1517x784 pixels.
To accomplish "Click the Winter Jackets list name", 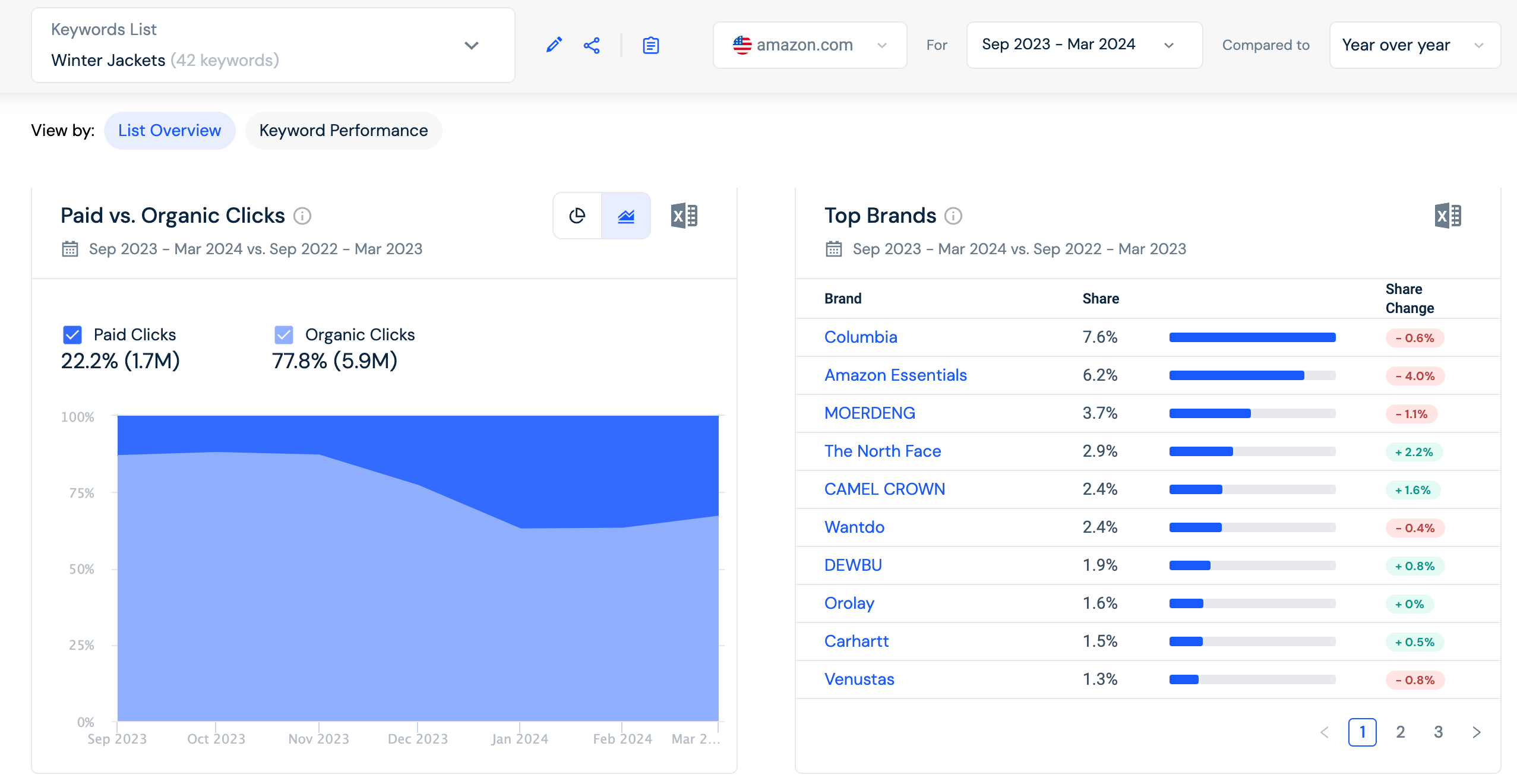I will click(x=108, y=61).
